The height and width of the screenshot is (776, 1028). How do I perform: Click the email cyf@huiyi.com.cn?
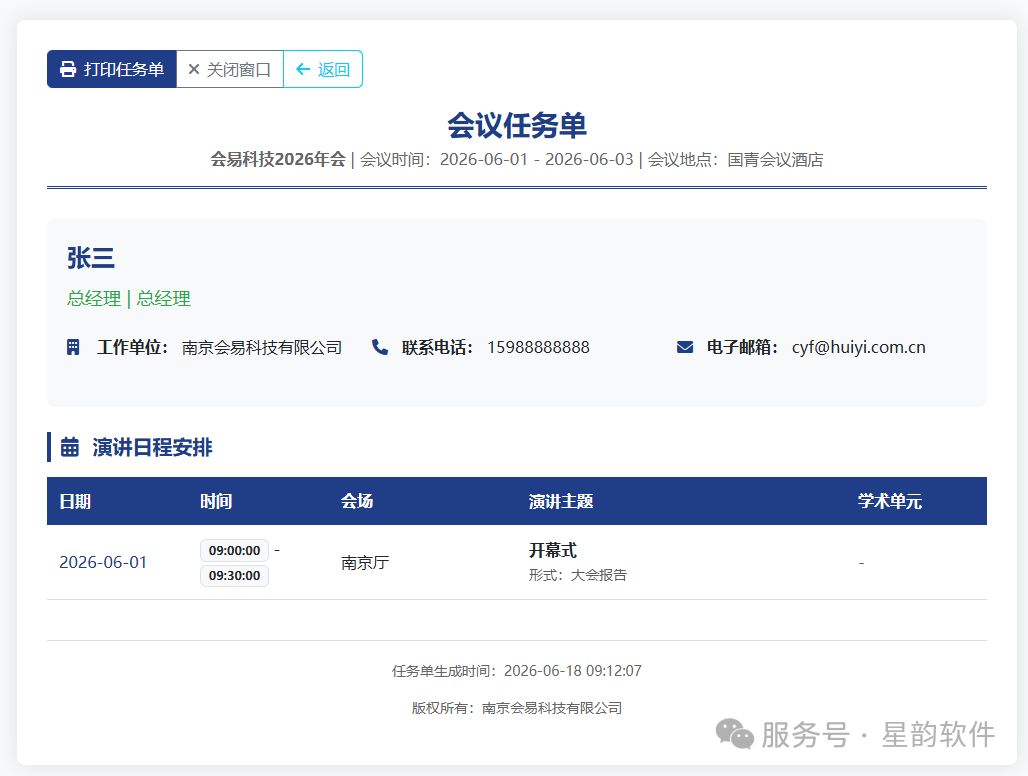(858, 347)
